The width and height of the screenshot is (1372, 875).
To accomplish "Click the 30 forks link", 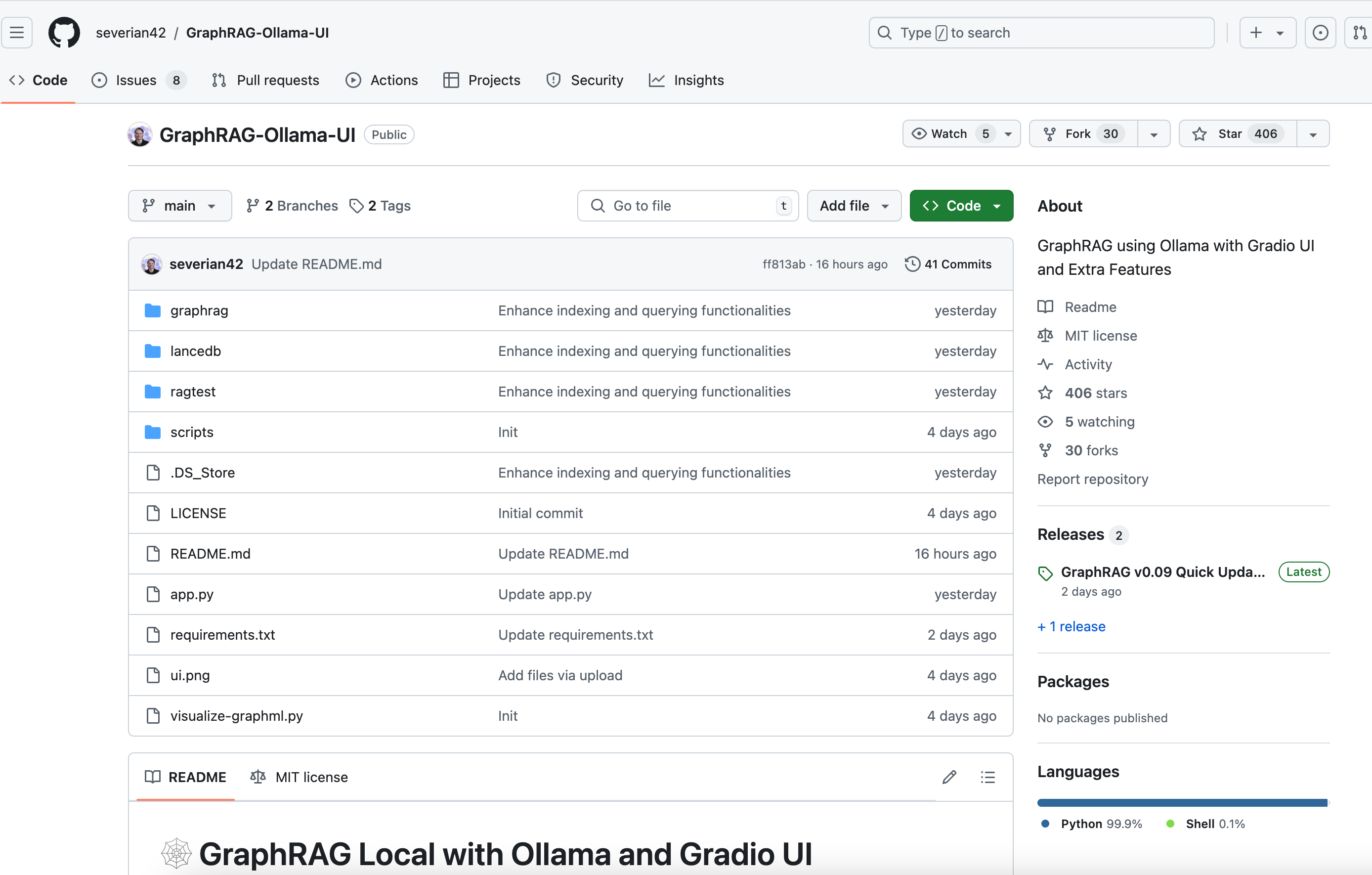I will click(1077, 450).
